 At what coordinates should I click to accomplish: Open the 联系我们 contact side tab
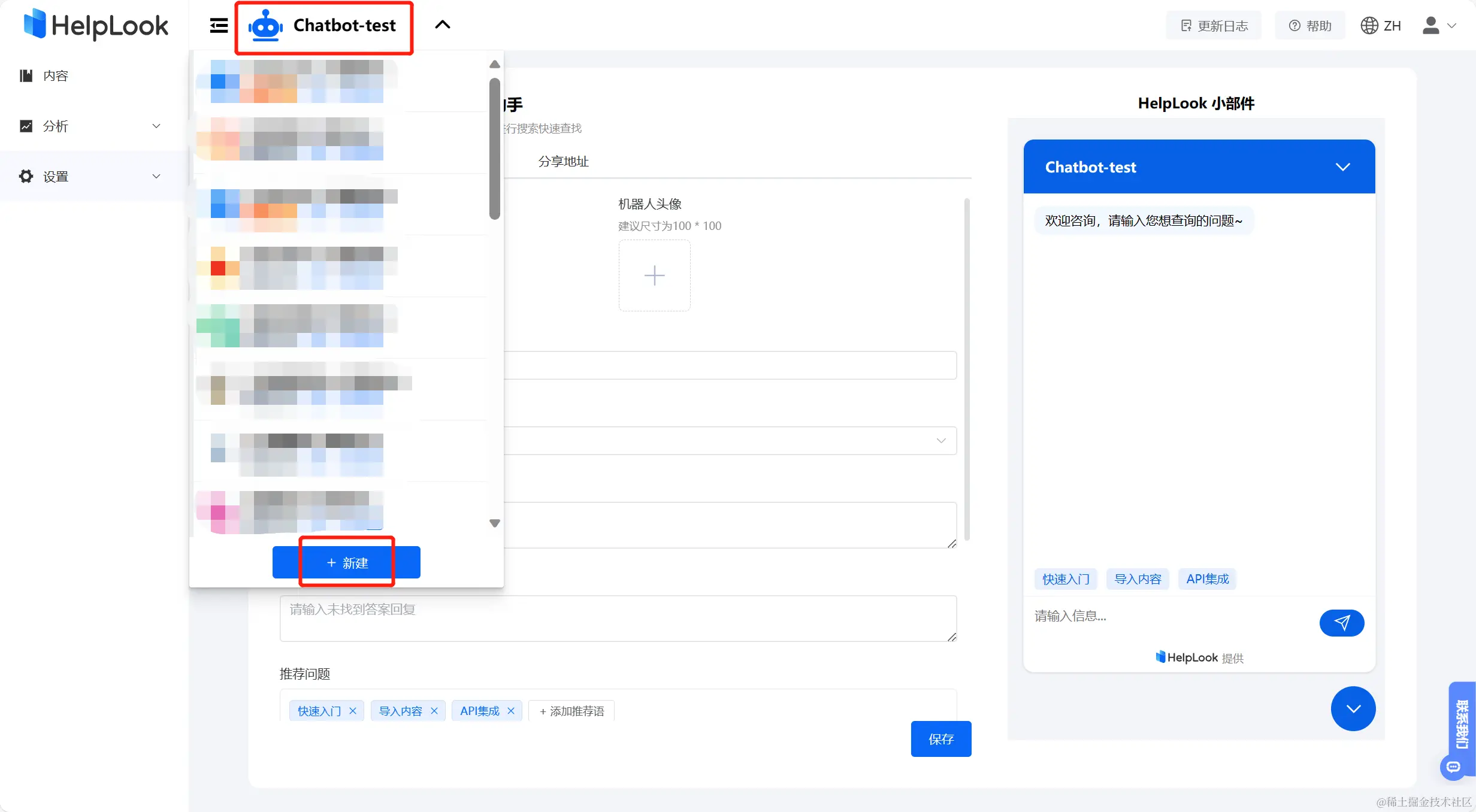click(1462, 723)
